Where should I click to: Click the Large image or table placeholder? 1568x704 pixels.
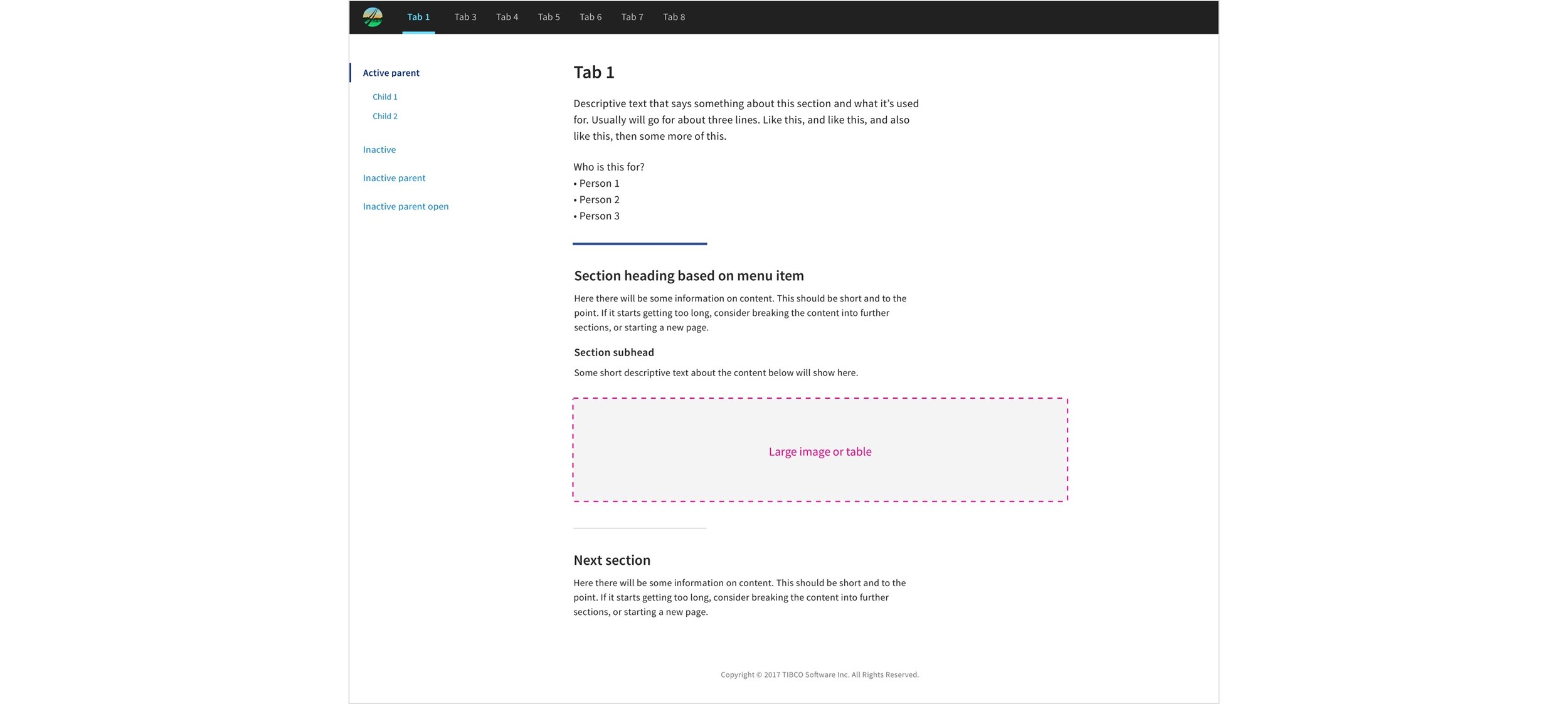(820, 449)
